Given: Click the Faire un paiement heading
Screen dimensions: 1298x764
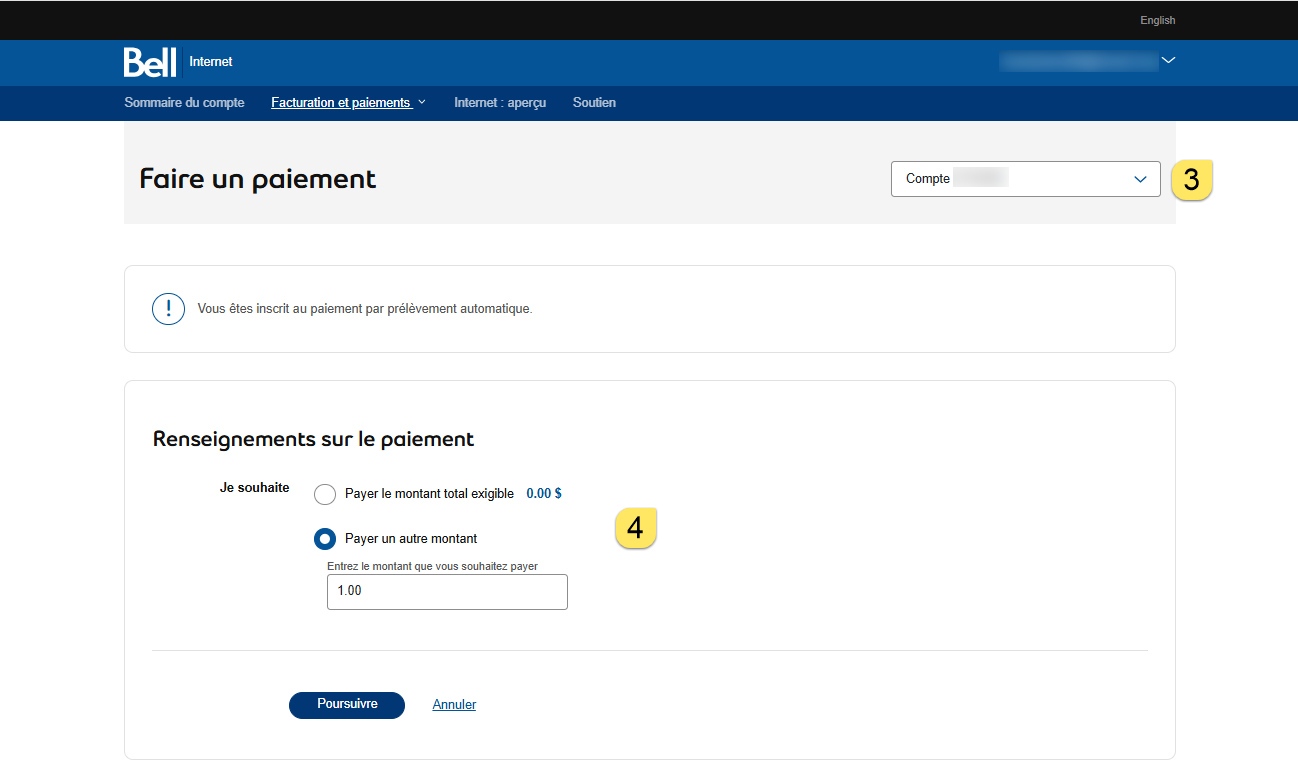Looking at the screenshot, I should pyautogui.click(x=258, y=179).
